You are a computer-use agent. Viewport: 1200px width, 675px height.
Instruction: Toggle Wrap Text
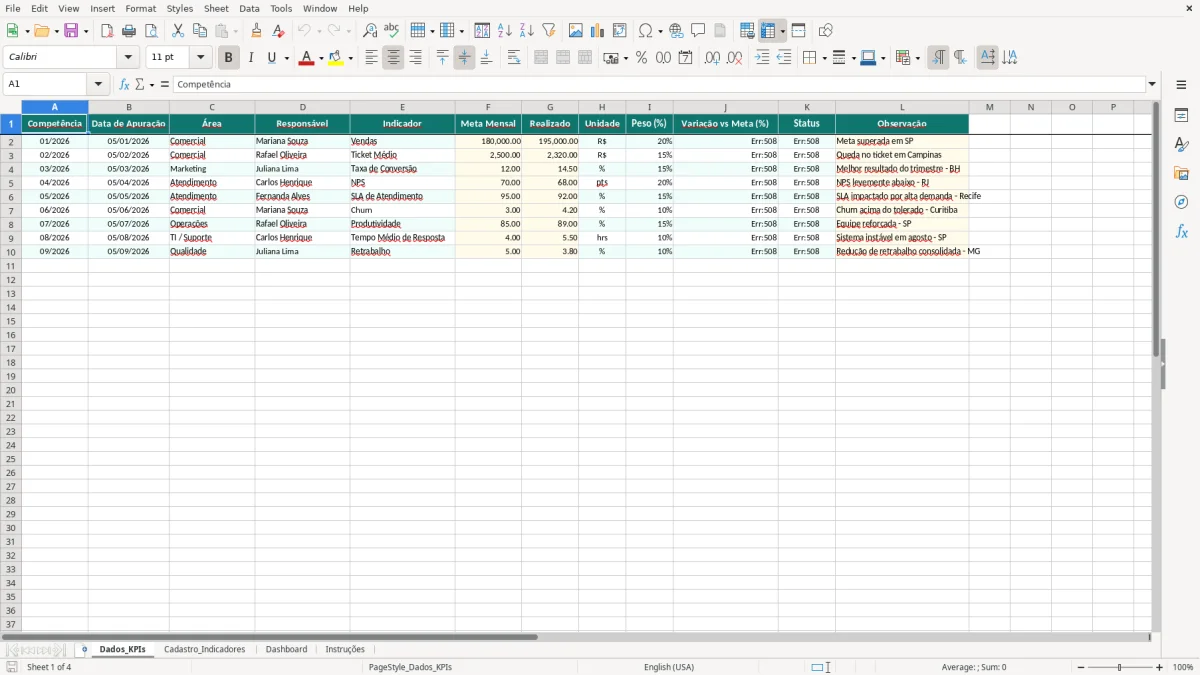(514, 58)
